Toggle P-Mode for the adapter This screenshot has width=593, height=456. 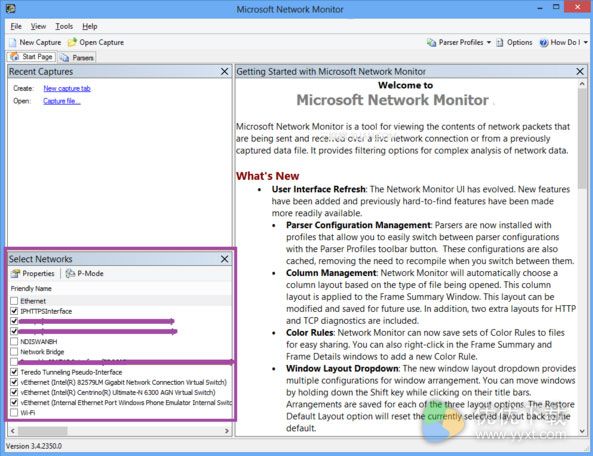[x=85, y=273]
